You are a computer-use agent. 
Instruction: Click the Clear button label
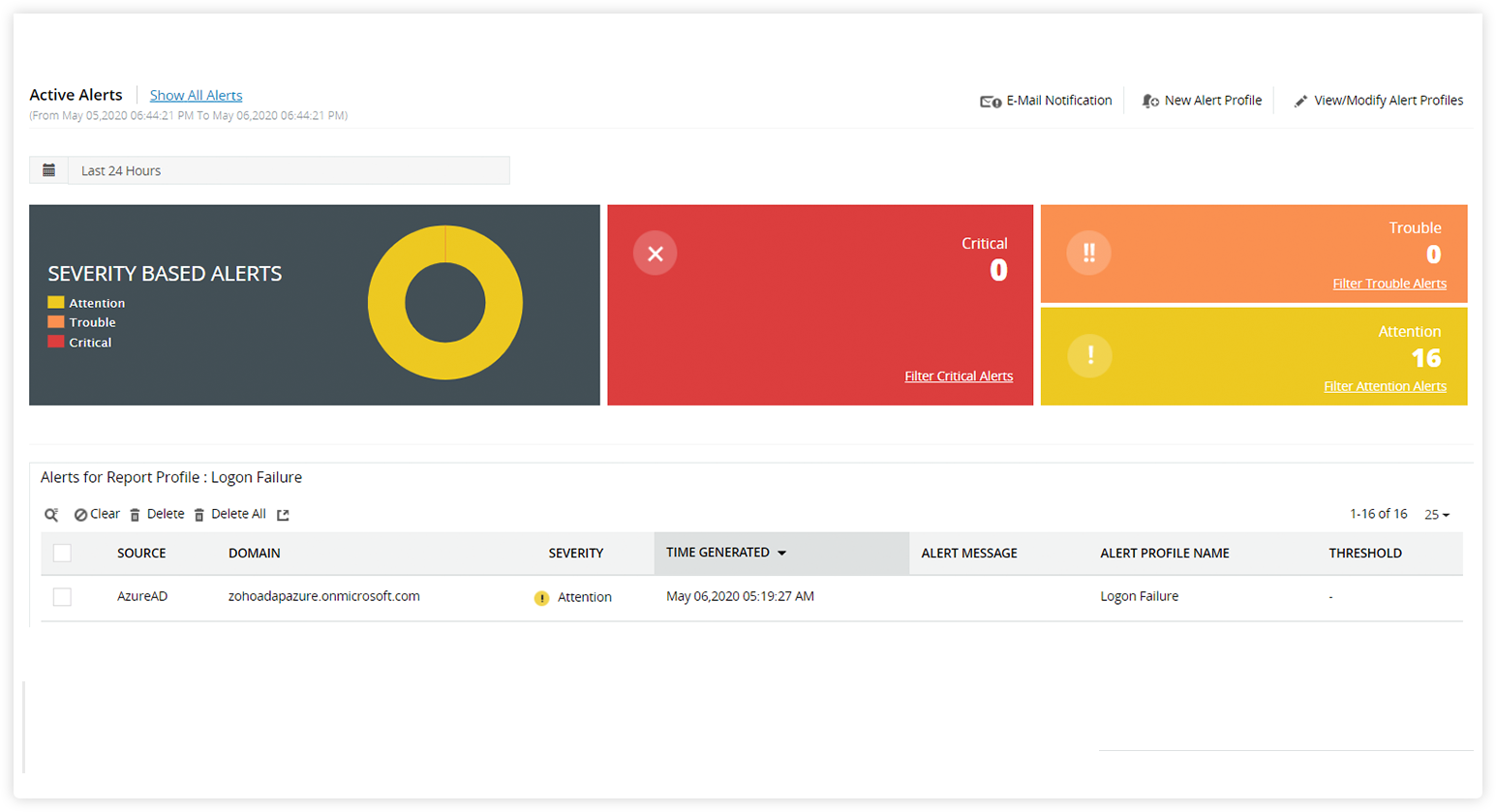[105, 514]
